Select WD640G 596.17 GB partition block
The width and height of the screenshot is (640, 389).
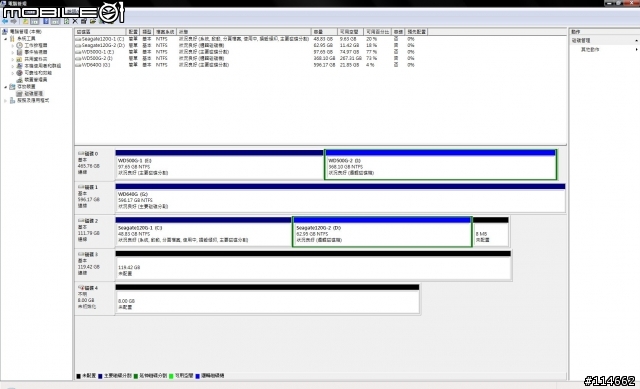click(340, 198)
